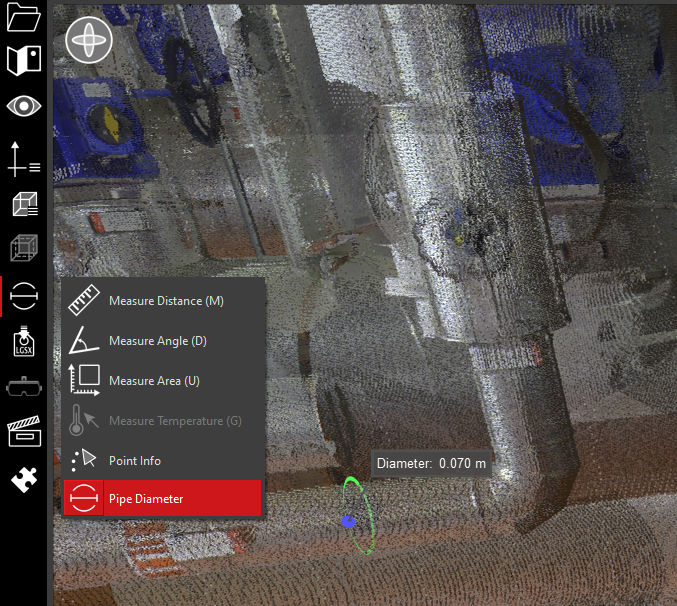Open the clapperboard animation tool
The height and width of the screenshot is (606, 677).
click(x=23, y=432)
